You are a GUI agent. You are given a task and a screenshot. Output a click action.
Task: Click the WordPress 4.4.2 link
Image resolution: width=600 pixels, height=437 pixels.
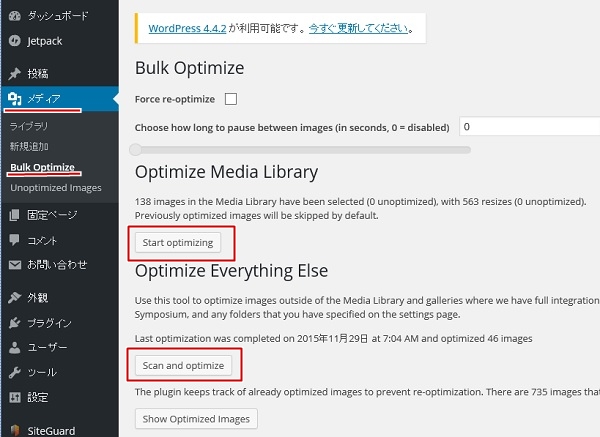(x=187, y=28)
